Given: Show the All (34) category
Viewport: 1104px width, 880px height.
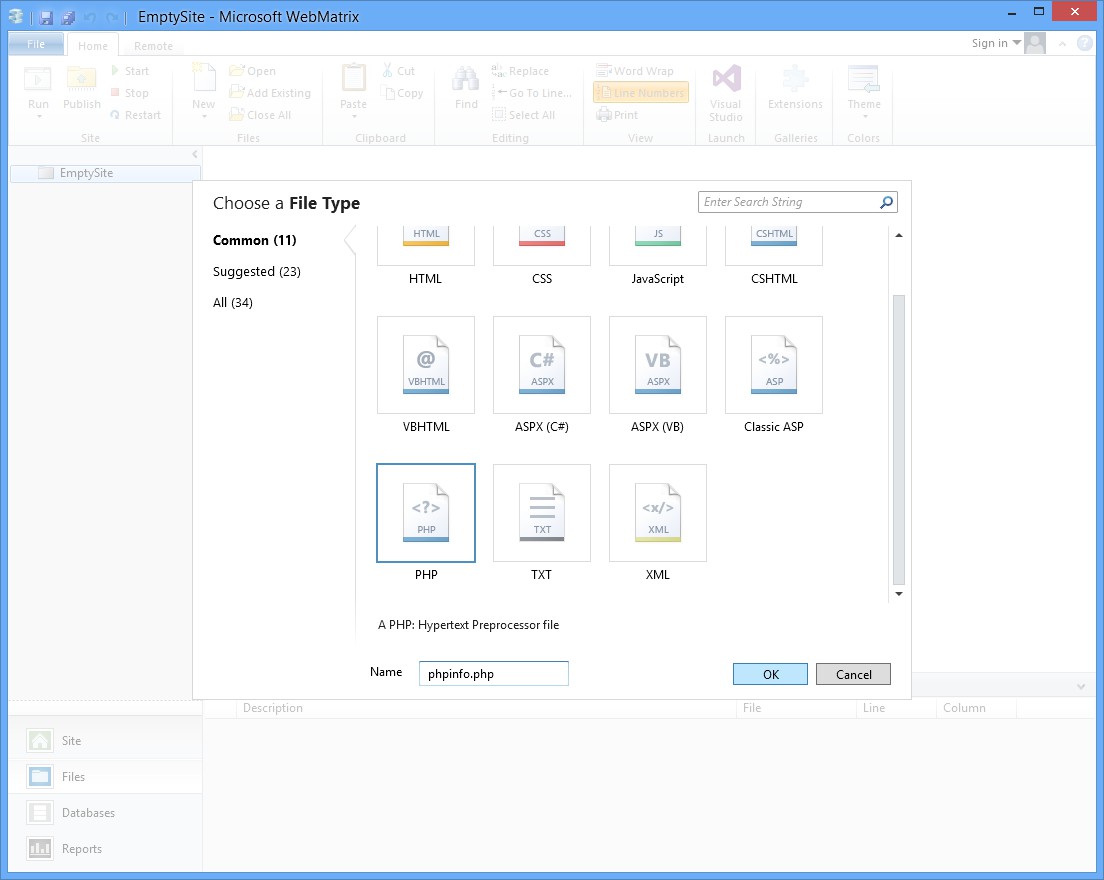Looking at the screenshot, I should coord(232,303).
